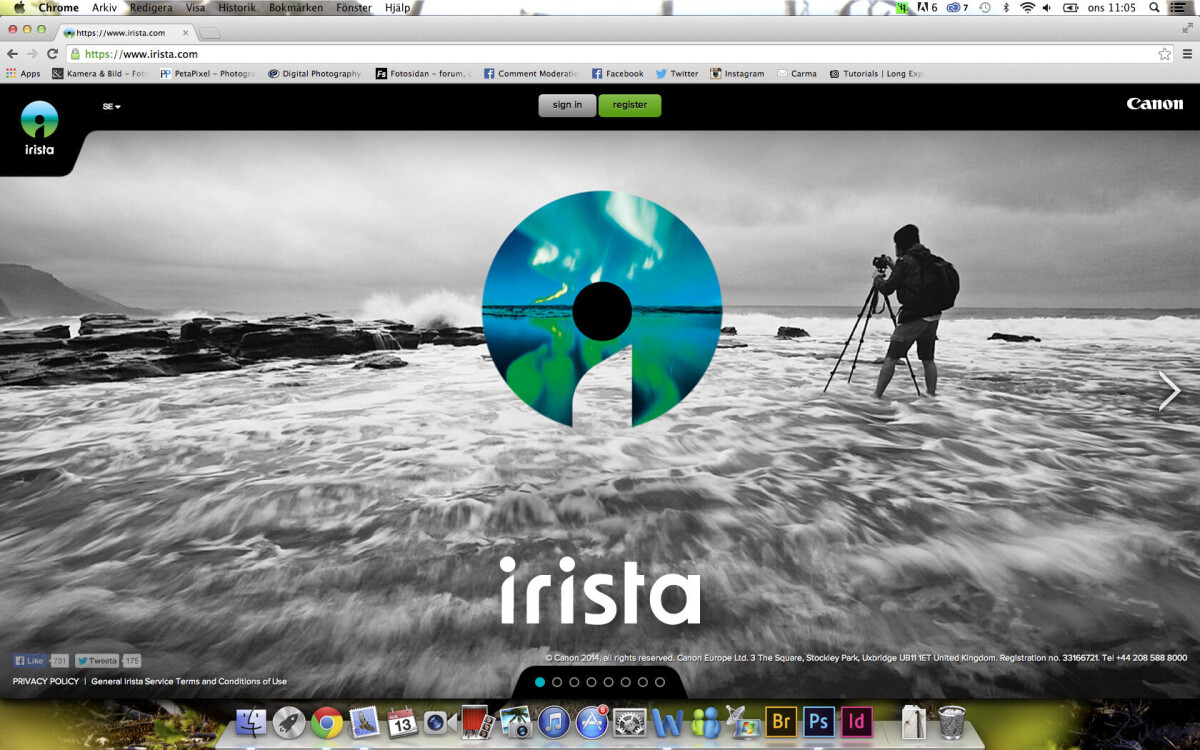Open the Historik menu
This screenshot has width=1200, height=750.
coord(237,8)
